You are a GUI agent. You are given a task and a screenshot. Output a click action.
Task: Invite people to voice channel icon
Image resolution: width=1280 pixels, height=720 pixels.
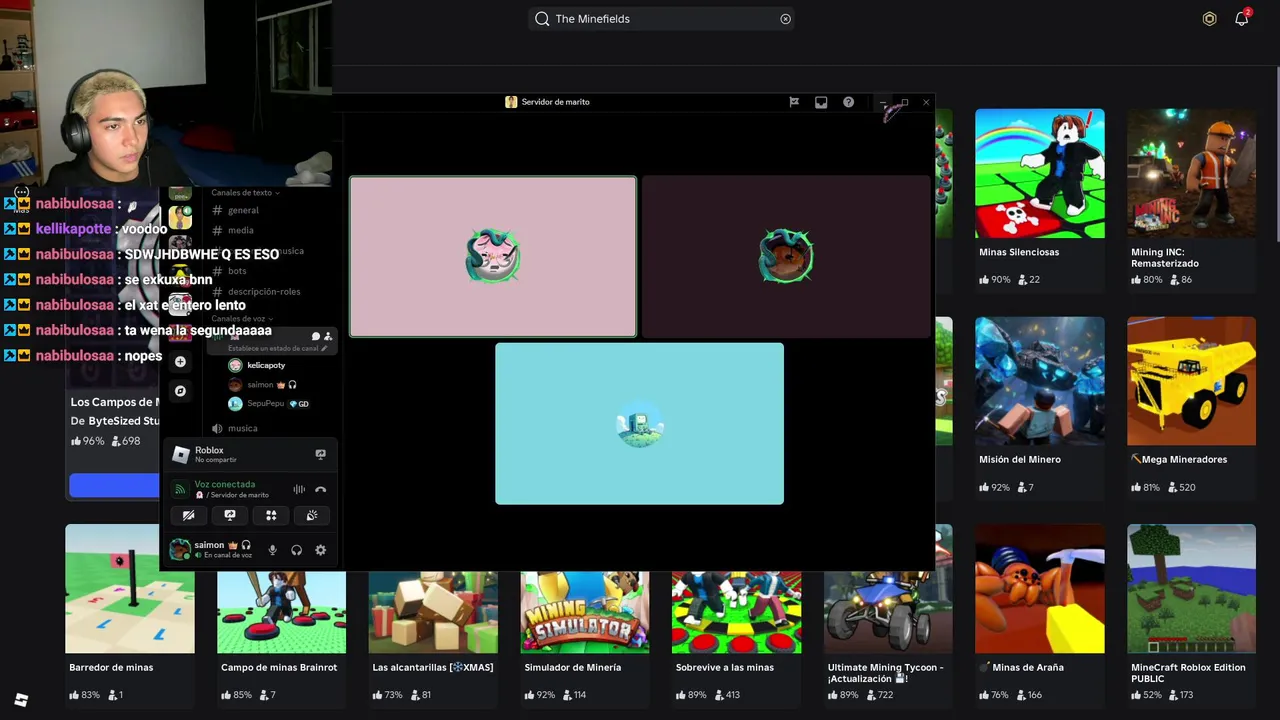pos(327,337)
